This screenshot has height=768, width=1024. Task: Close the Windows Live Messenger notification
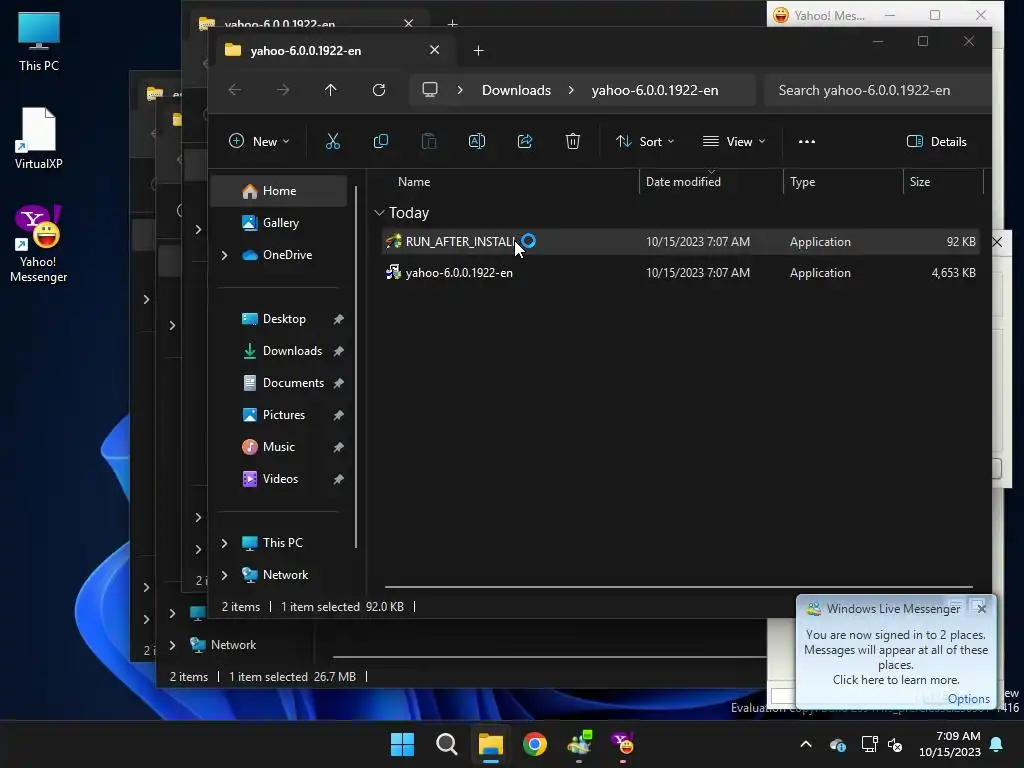(982, 609)
